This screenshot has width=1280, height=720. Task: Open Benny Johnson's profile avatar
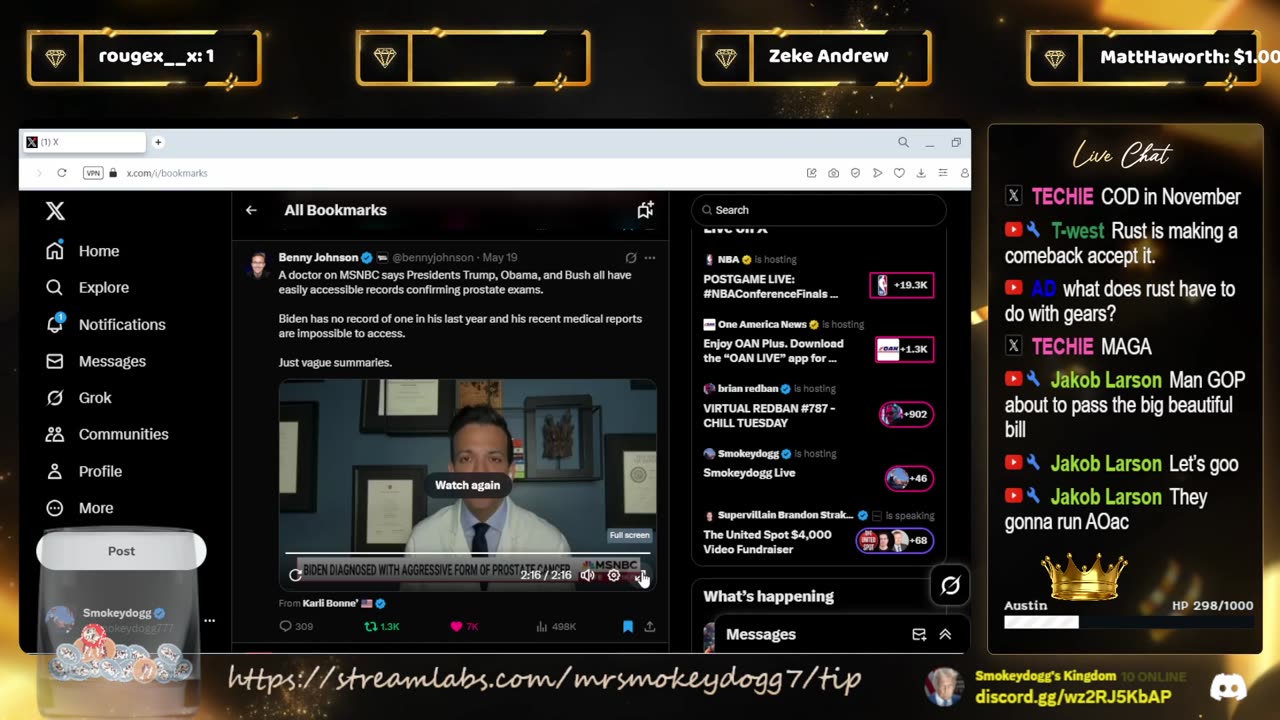[259, 265]
